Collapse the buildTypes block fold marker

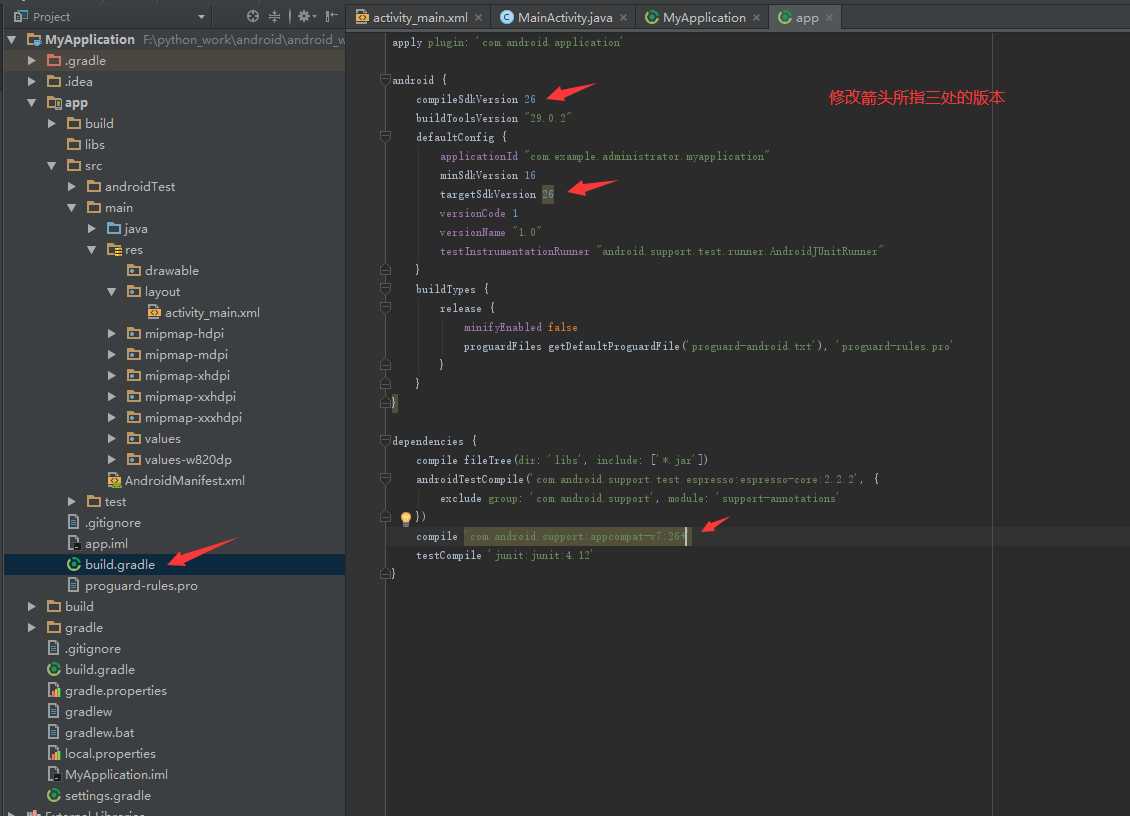click(x=386, y=288)
